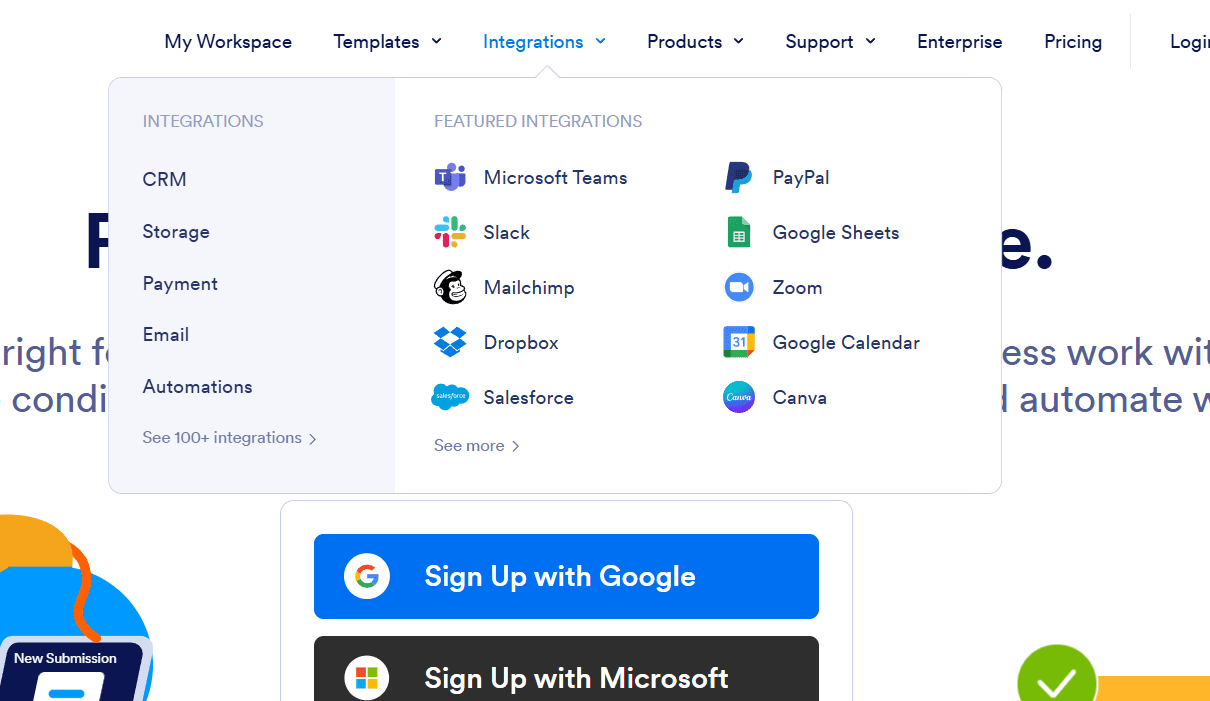Collapse the Integrations dropdown menu
1210x701 pixels.
click(544, 41)
